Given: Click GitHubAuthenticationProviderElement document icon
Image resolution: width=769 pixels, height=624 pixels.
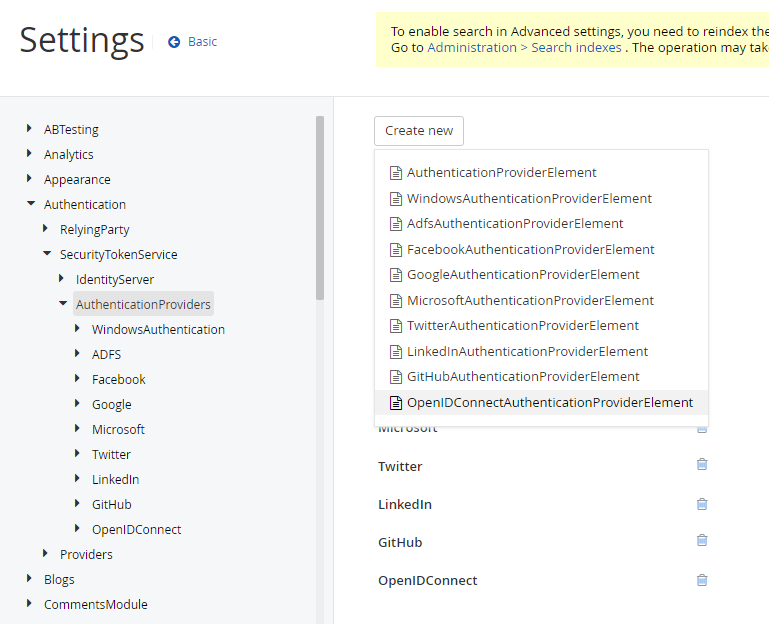Looking at the screenshot, I should click(395, 377).
